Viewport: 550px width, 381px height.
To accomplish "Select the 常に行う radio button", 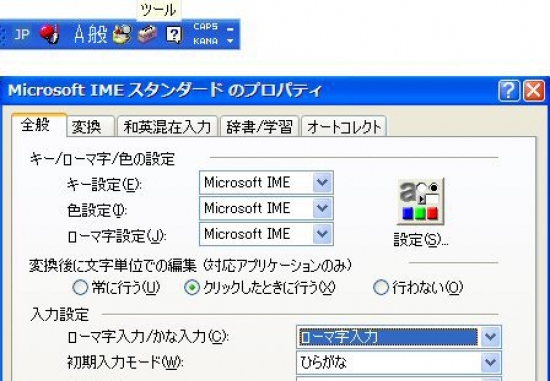I will coord(80,288).
